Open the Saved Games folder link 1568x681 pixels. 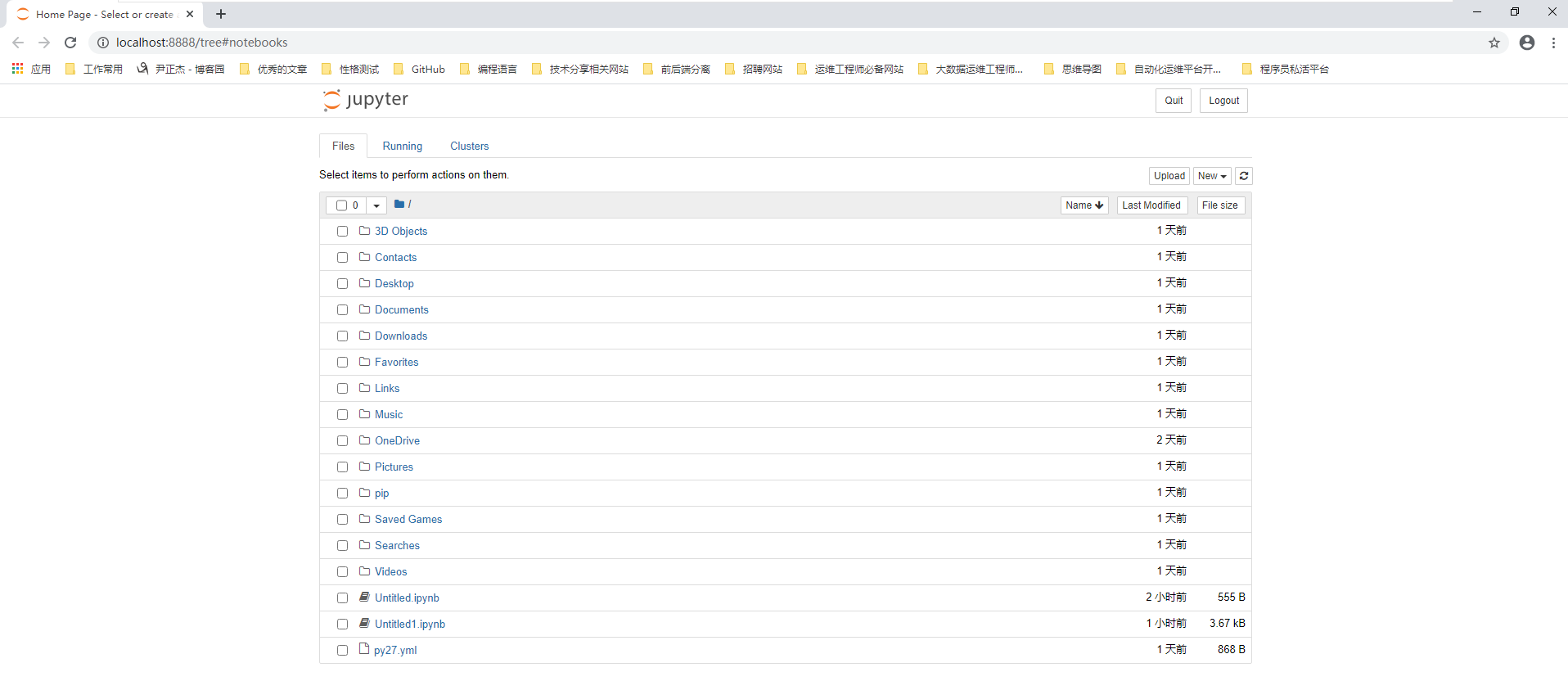(408, 519)
